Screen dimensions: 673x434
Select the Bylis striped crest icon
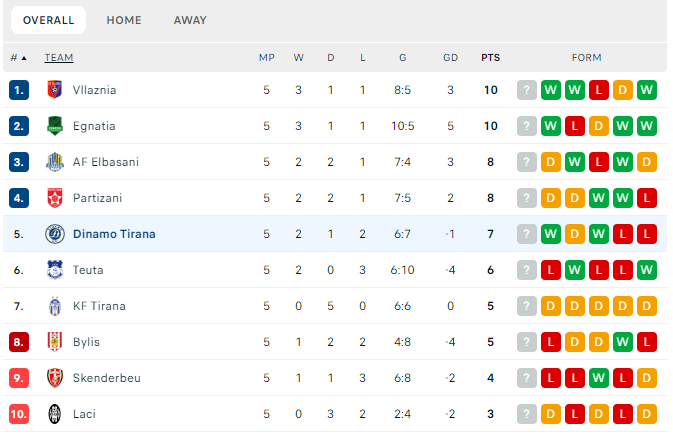55,342
